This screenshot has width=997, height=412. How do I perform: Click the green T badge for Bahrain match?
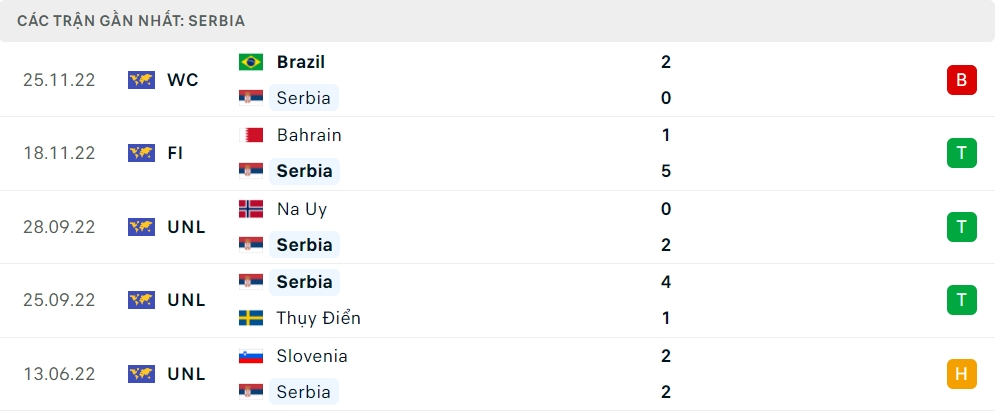tap(961, 153)
